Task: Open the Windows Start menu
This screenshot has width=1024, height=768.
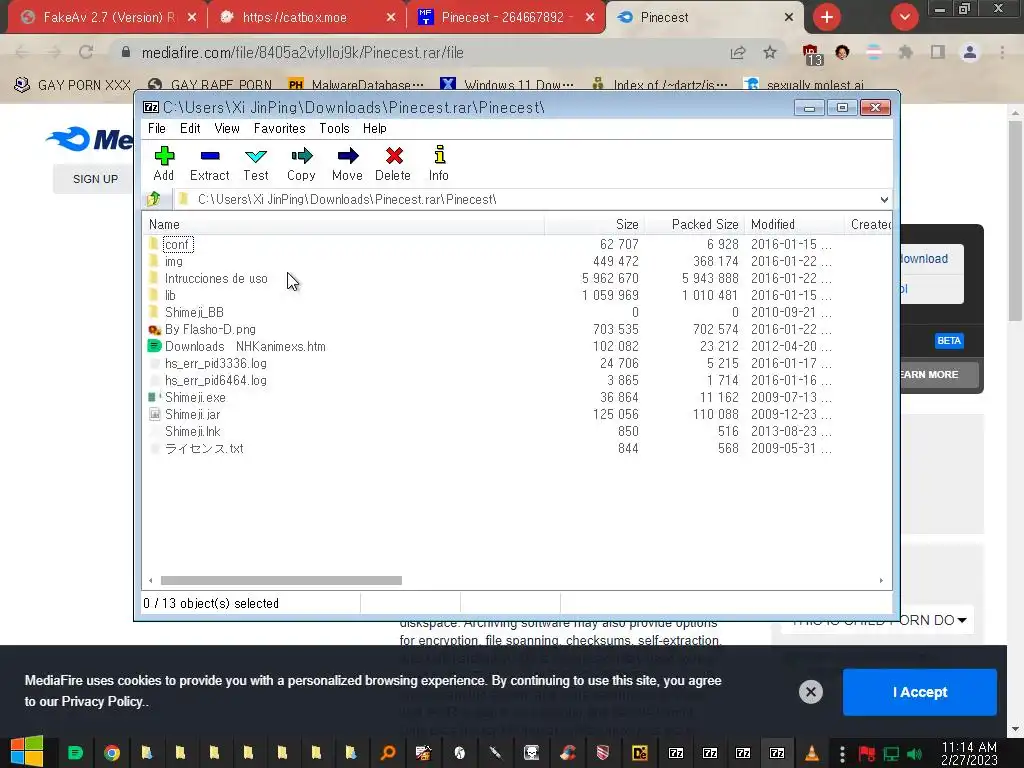Action: (27, 752)
